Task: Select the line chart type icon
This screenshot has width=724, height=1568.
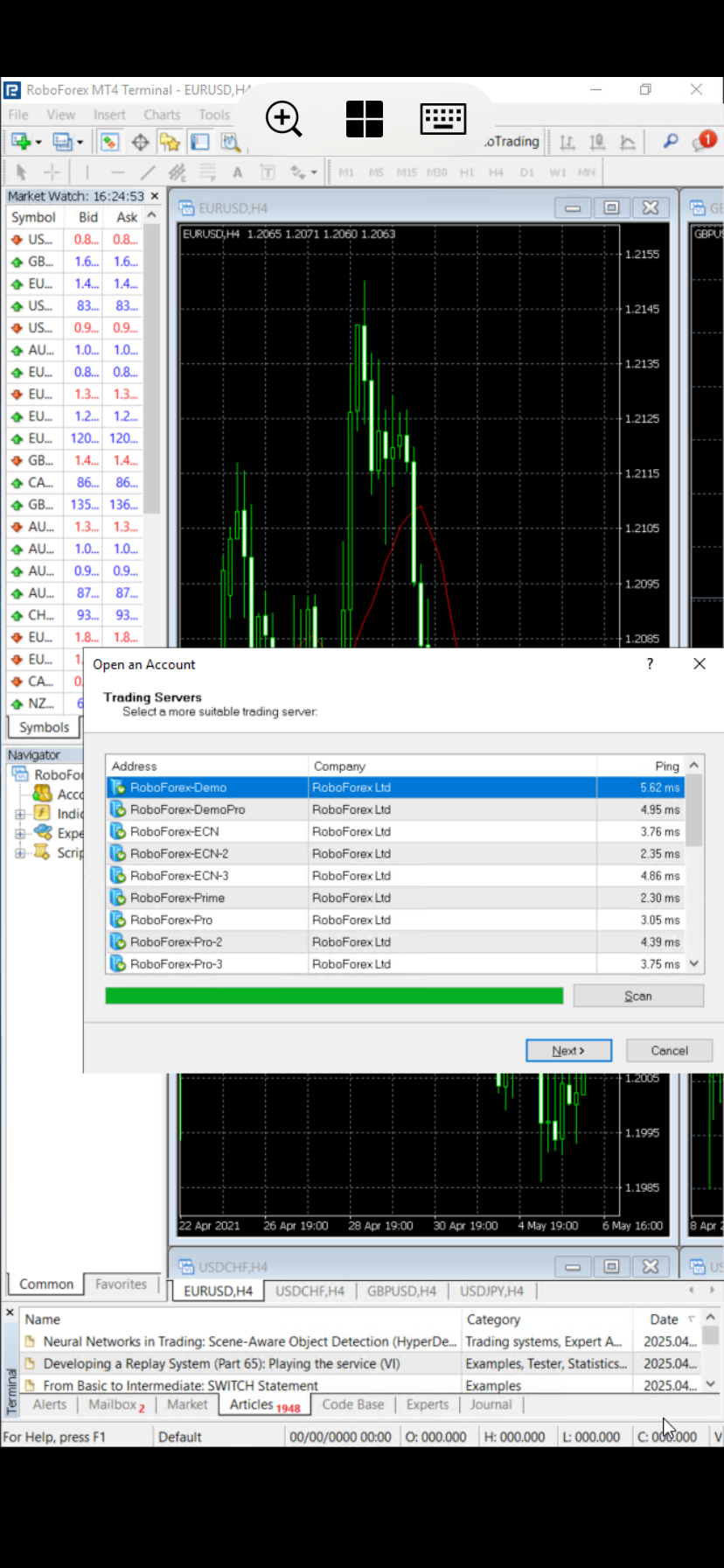Action: (627, 142)
